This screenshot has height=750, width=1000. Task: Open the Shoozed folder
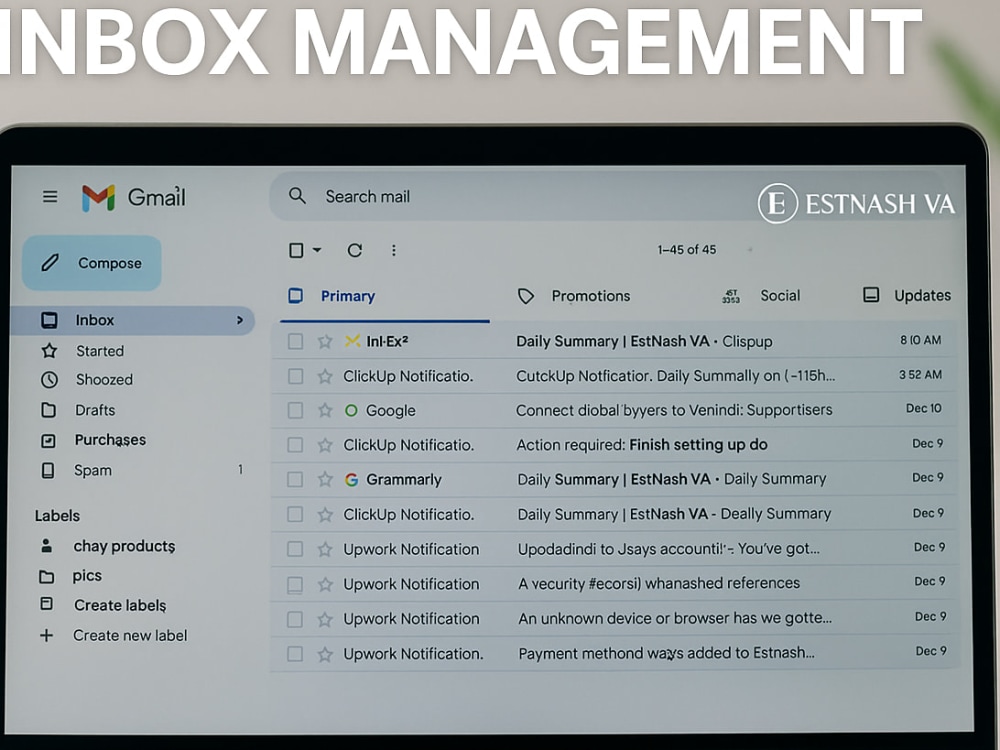104,379
